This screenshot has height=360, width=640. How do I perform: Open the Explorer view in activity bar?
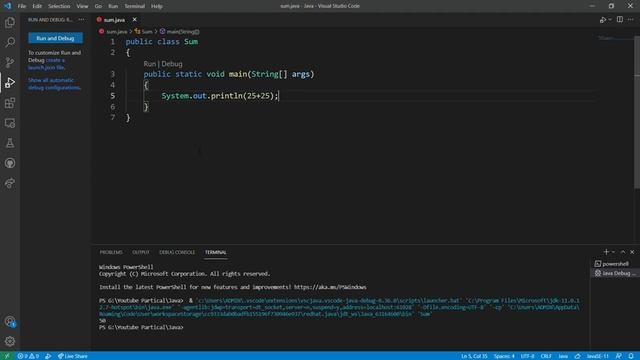pos(10,22)
